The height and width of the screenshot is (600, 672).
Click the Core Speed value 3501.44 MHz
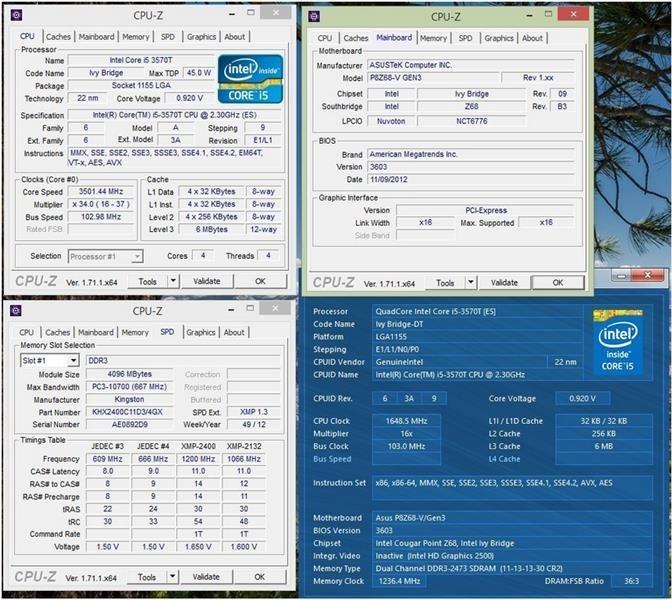pyautogui.click(x=101, y=192)
